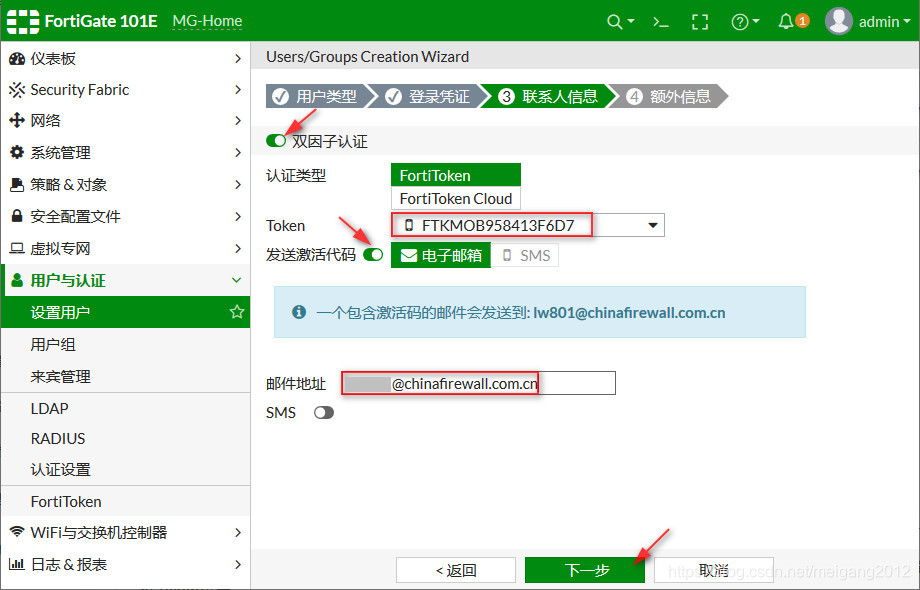Image resolution: width=920 pixels, height=590 pixels.
Task: Click the system management gear icon
Action: [x=17, y=152]
